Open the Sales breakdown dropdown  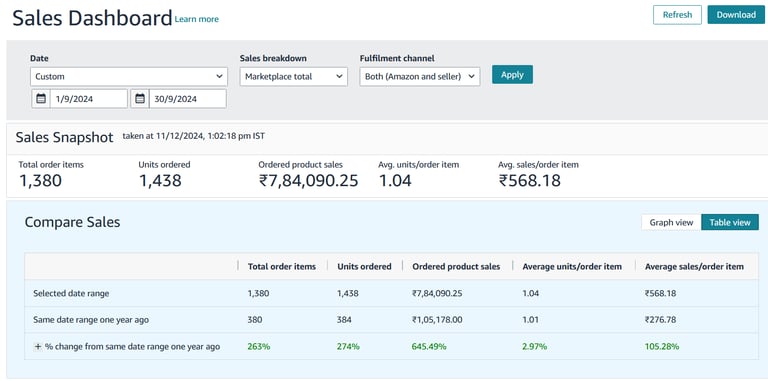(x=293, y=76)
